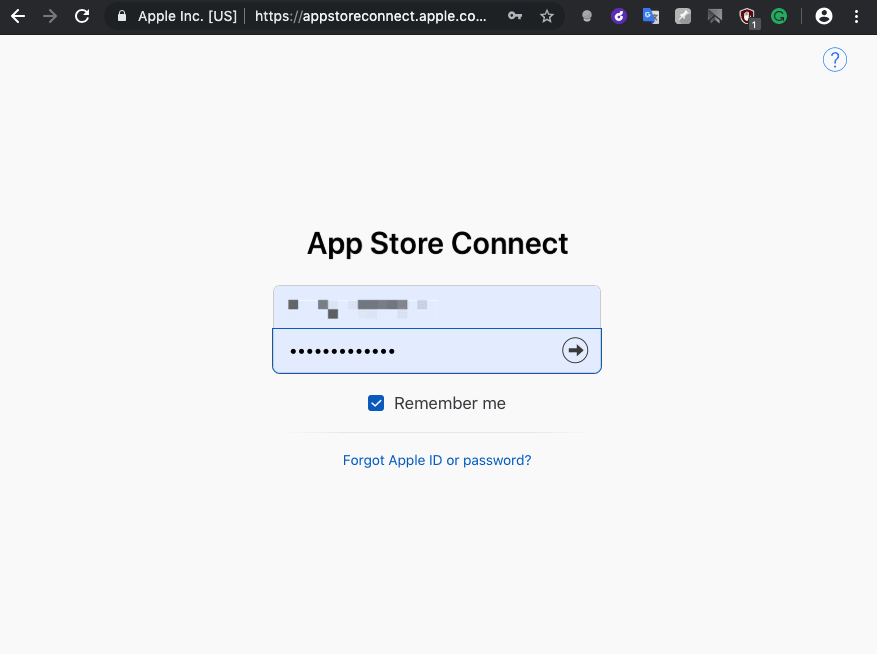The height and width of the screenshot is (654, 877).
Task: Click the Remember me label
Action: click(450, 403)
